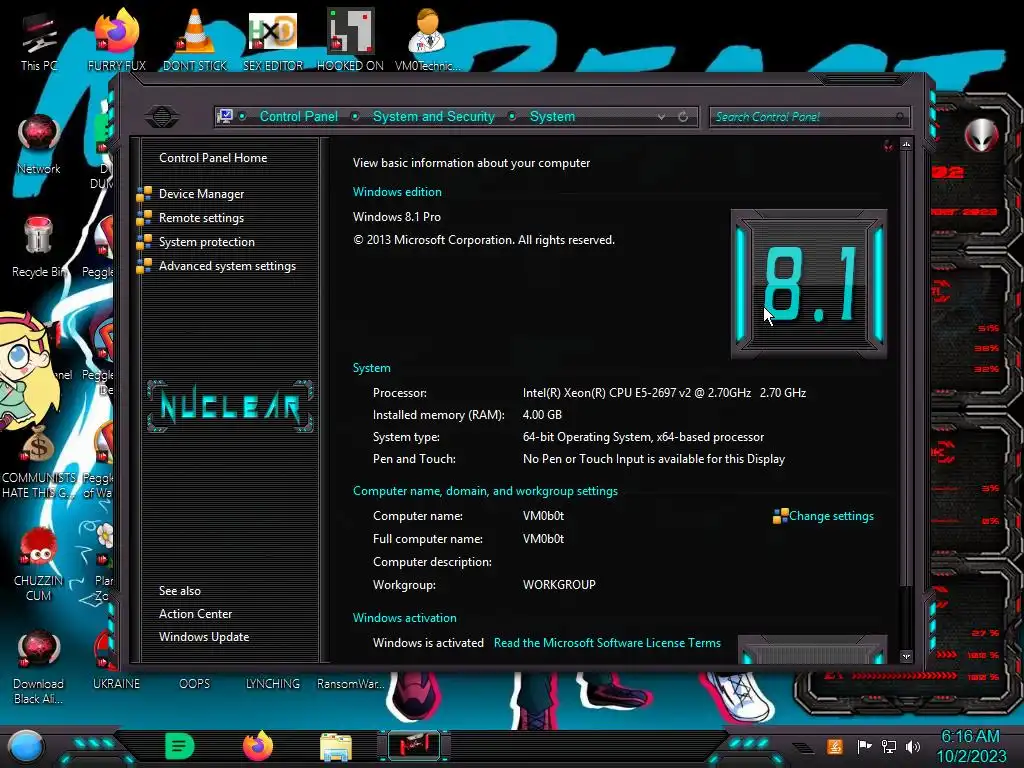Launch Firefox from the taskbar
1024x768 pixels.
coord(257,746)
